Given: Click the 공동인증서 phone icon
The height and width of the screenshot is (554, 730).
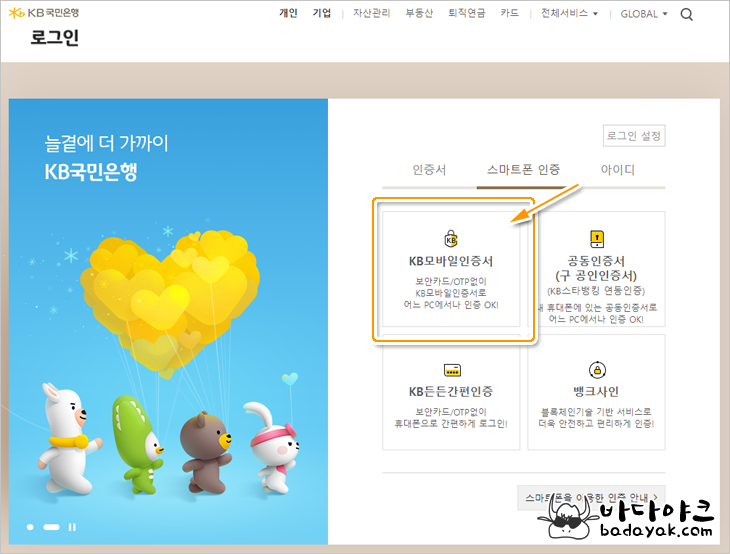Looking at the screenshot, I should [596, 239].
